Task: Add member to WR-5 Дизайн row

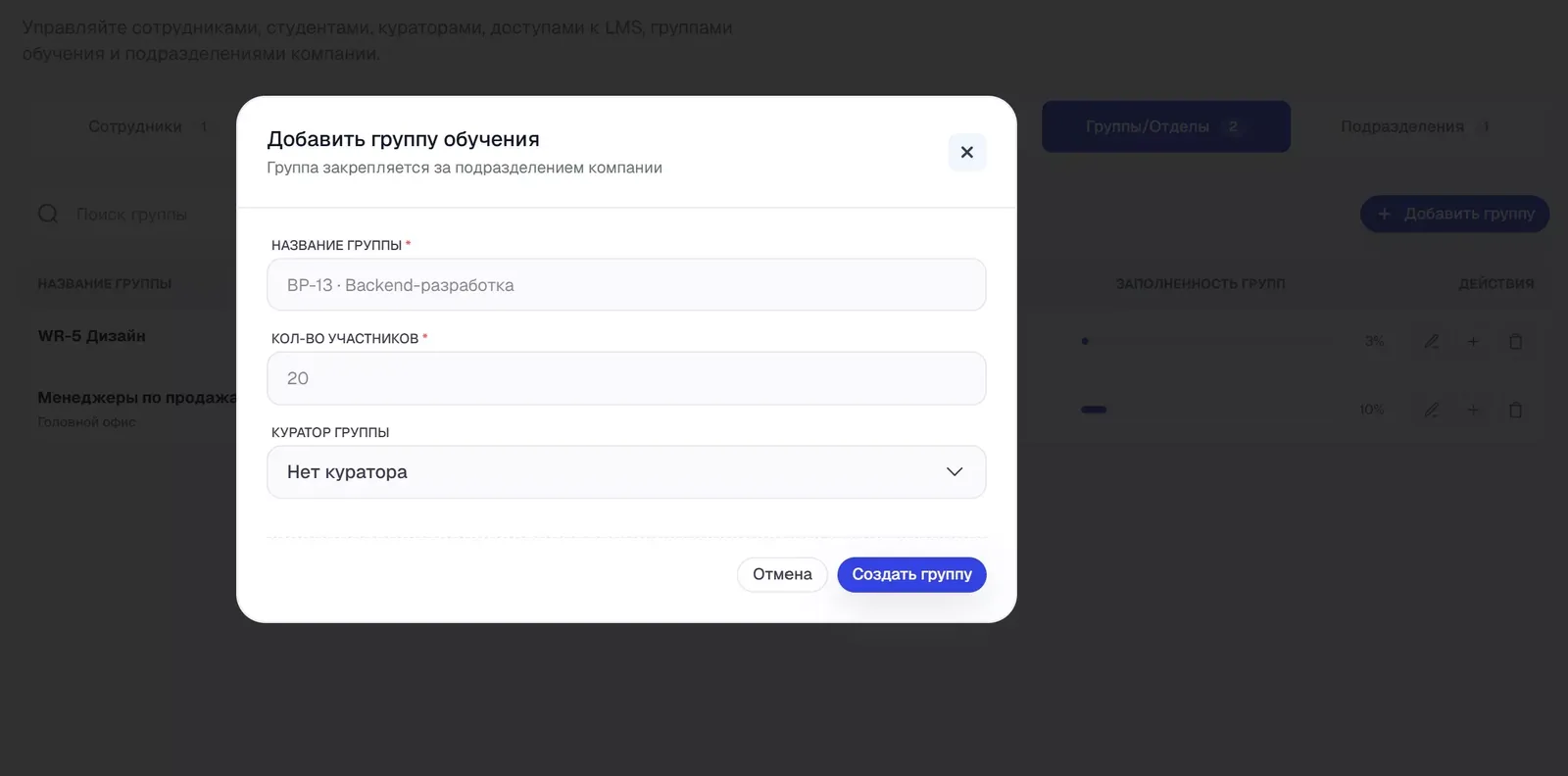Action: [1473, 341]
